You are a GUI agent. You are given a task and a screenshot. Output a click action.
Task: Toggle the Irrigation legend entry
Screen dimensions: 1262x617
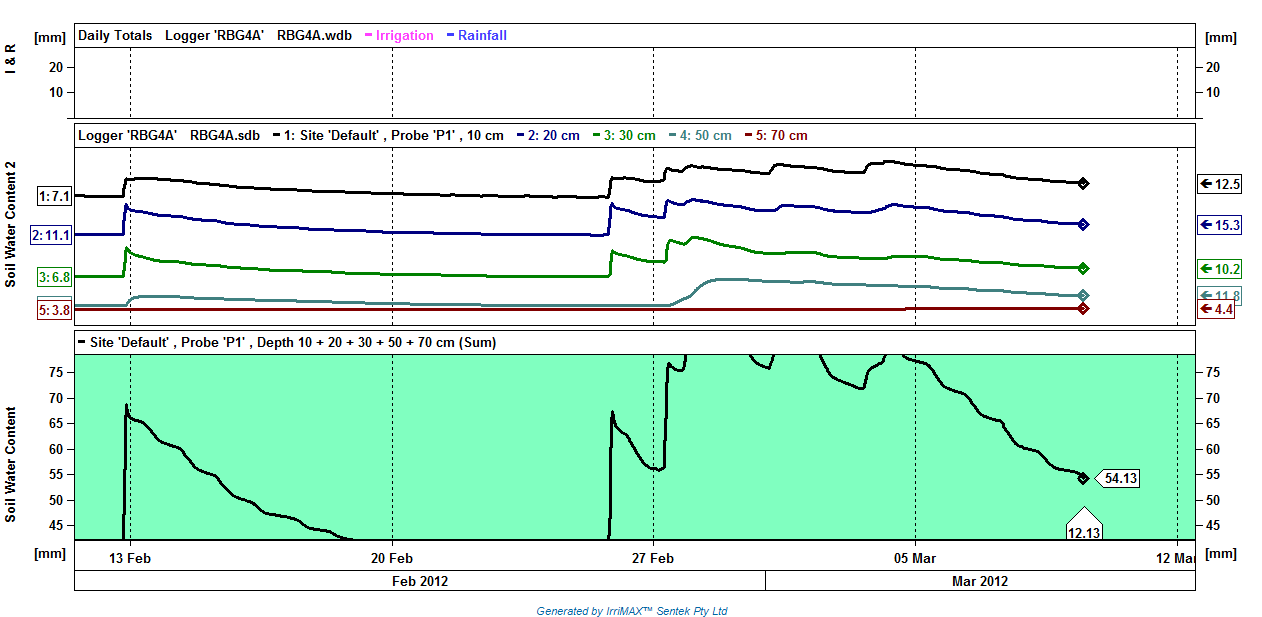(x=400, y=35)
